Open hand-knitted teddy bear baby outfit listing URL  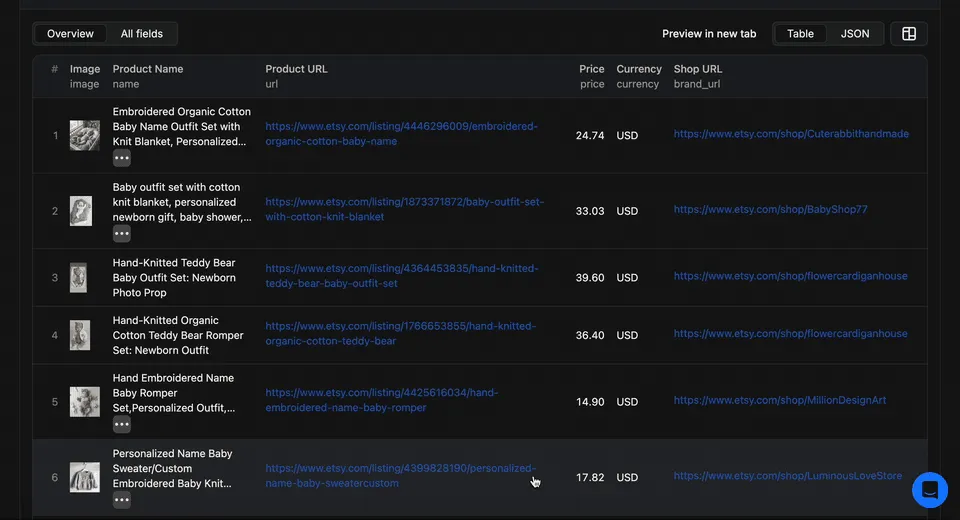(401, 276)
